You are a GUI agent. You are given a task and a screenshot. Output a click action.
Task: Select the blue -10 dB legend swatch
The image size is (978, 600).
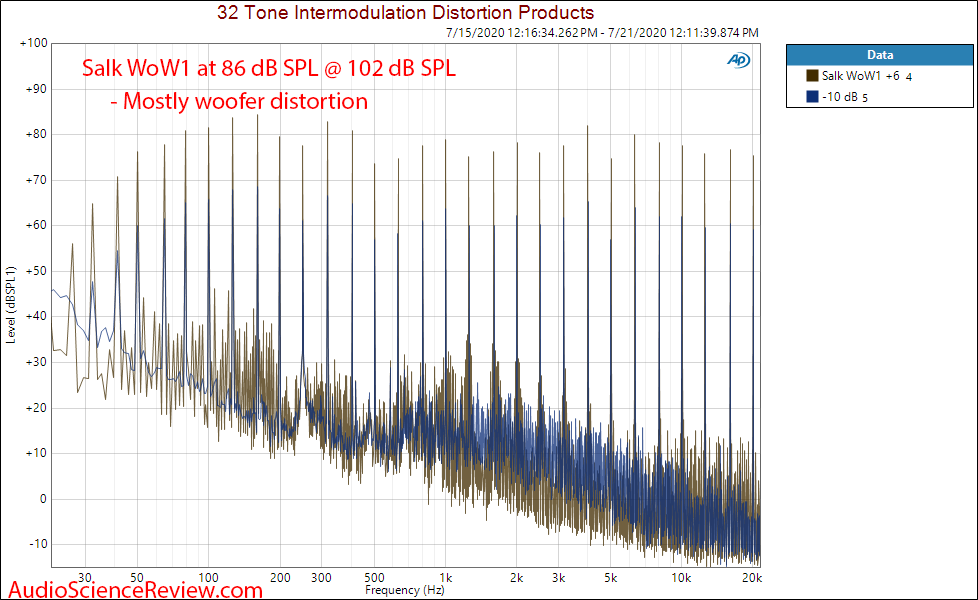pos(812,96)
